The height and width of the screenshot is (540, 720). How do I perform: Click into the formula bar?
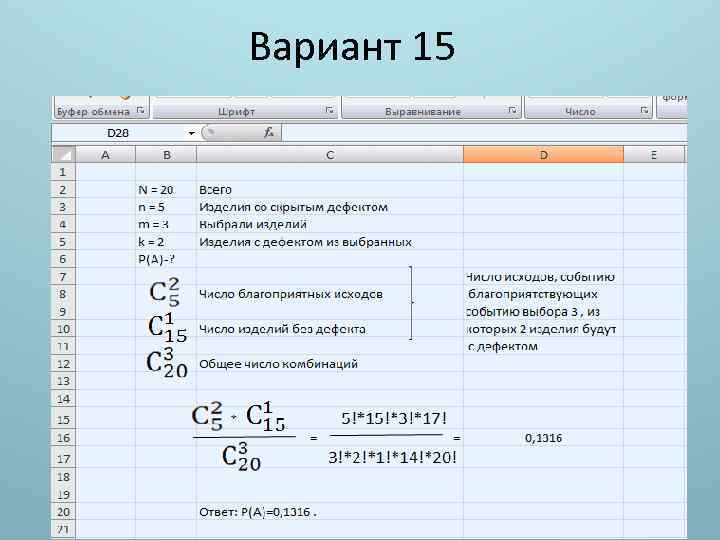click(x=484, y=133)
